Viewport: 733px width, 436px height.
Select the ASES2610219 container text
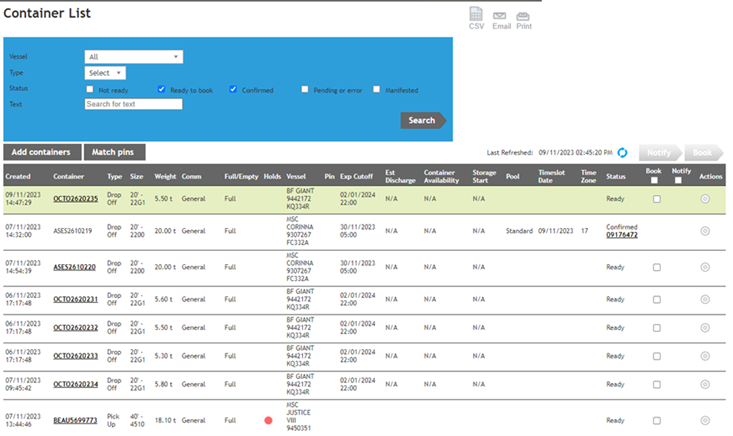tap(72, 231)
